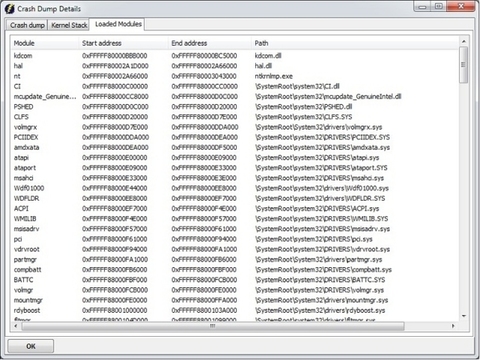Click the vertical scrollbar up arrow
The height and width of the screenshot is (360, 480).
tap(463, 41)
